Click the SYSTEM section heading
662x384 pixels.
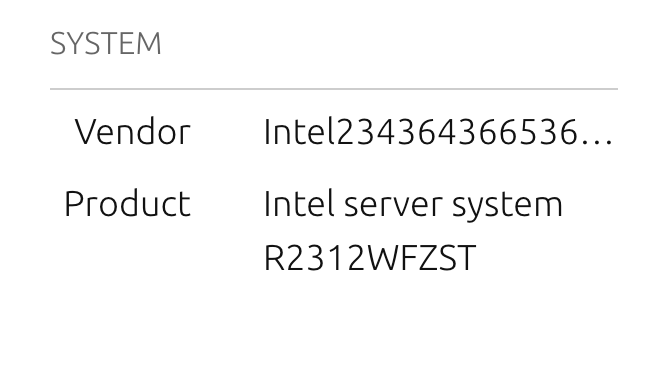pos(106,43)
